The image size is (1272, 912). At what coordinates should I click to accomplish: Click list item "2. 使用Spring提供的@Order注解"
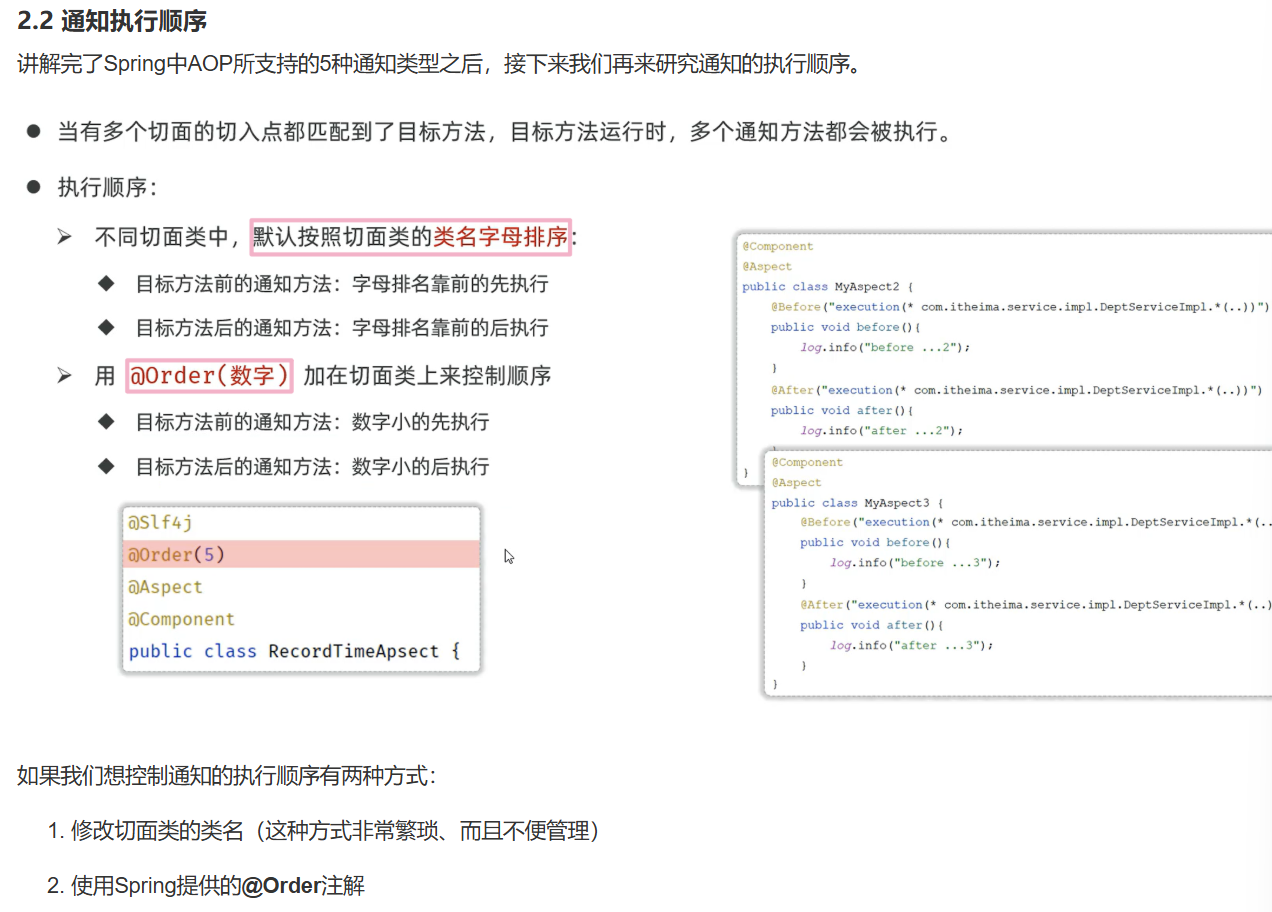[206, 886]
